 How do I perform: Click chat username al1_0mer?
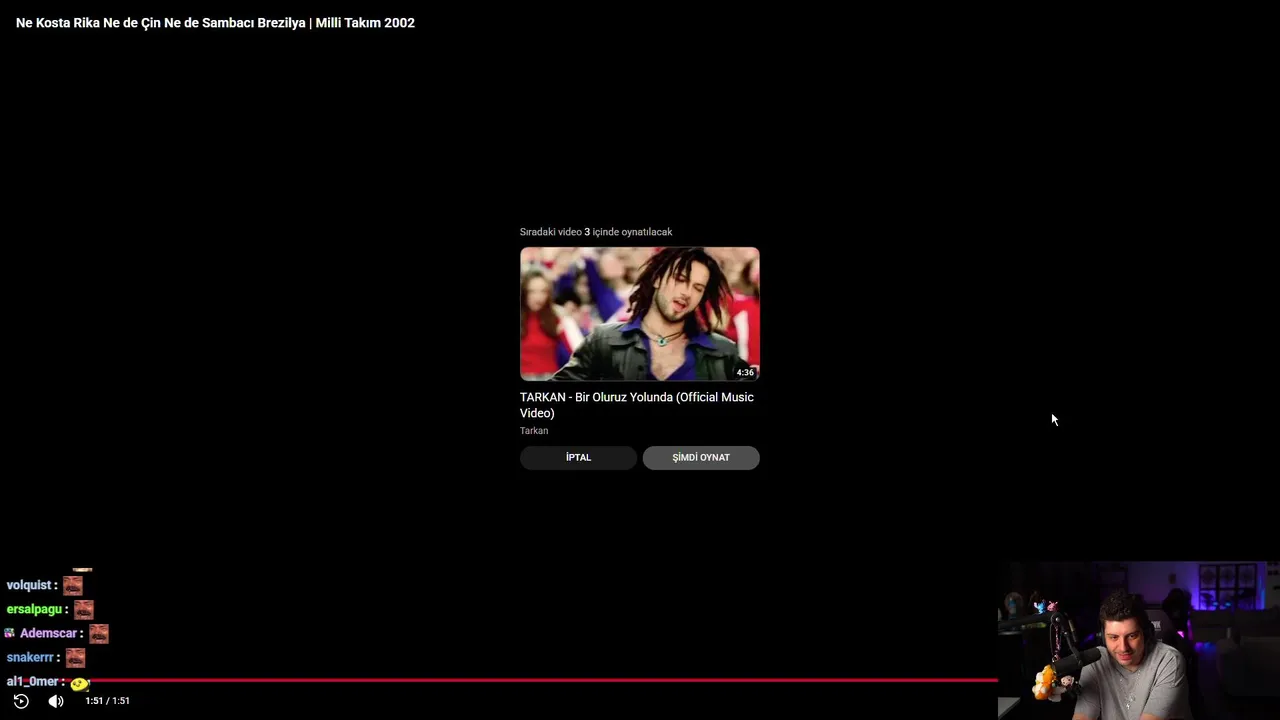click(x=33, y=681)
